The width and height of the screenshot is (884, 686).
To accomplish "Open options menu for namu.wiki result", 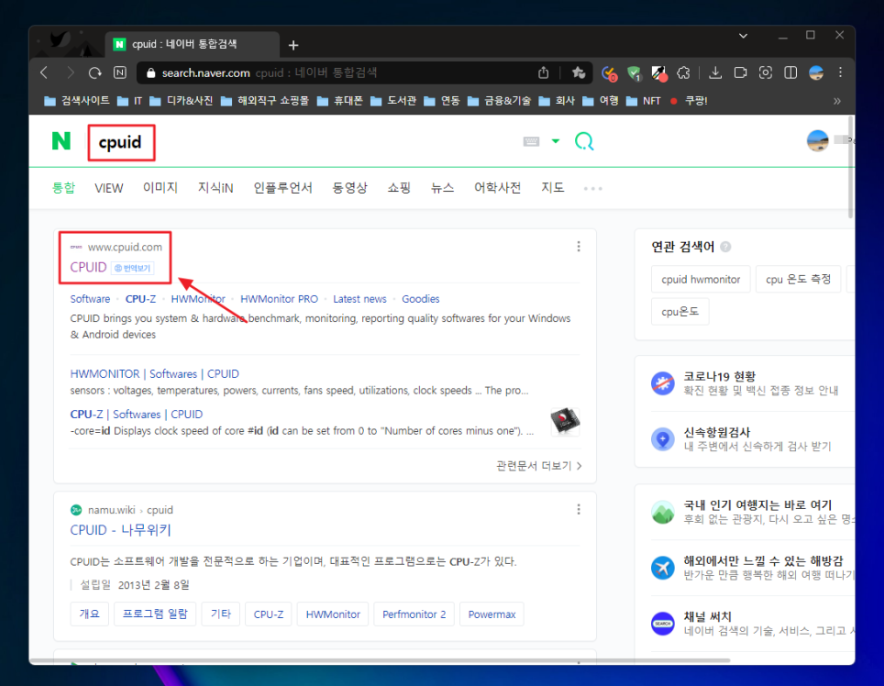I will coord(578,510).
